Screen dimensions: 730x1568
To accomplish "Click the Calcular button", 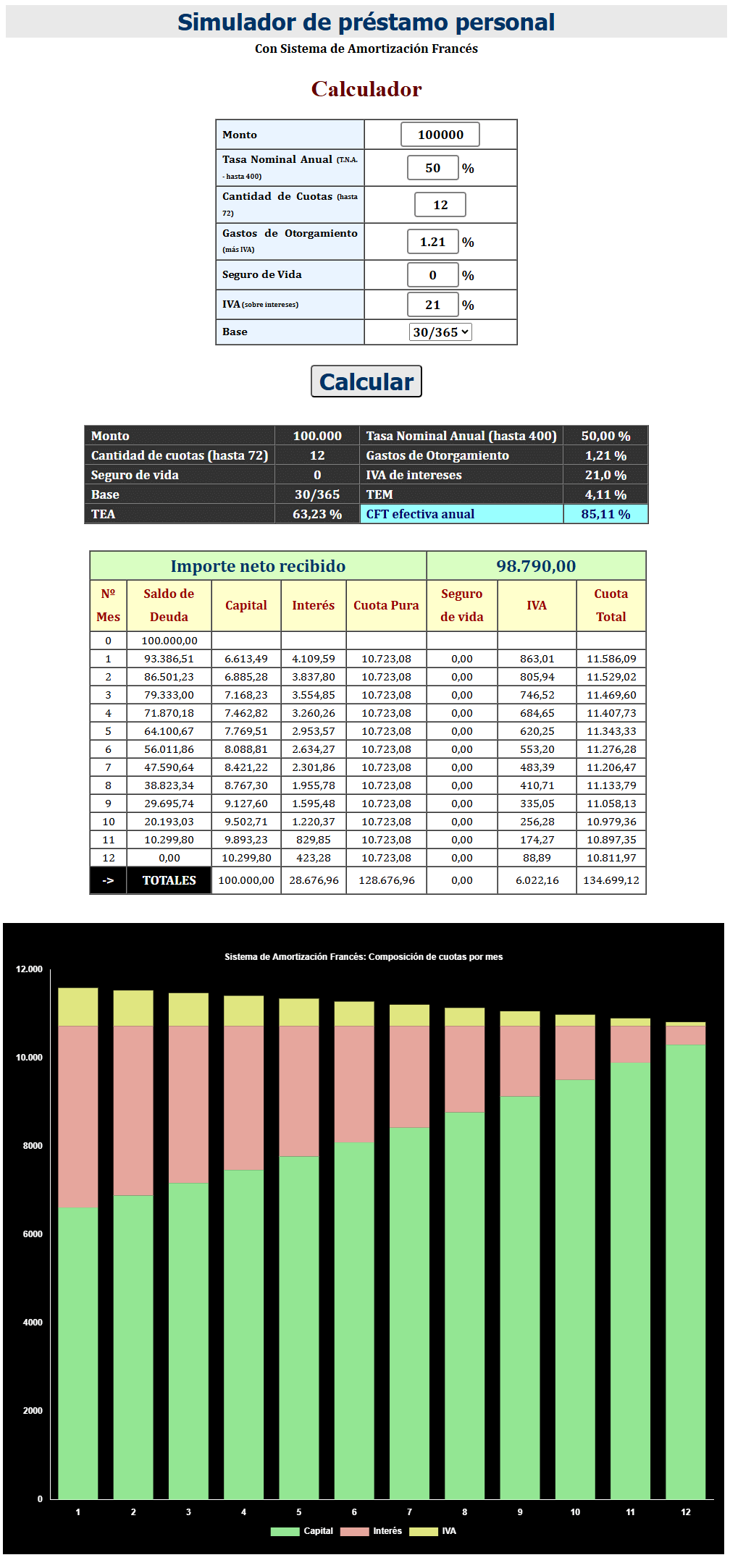I will [x=366, y=382].
